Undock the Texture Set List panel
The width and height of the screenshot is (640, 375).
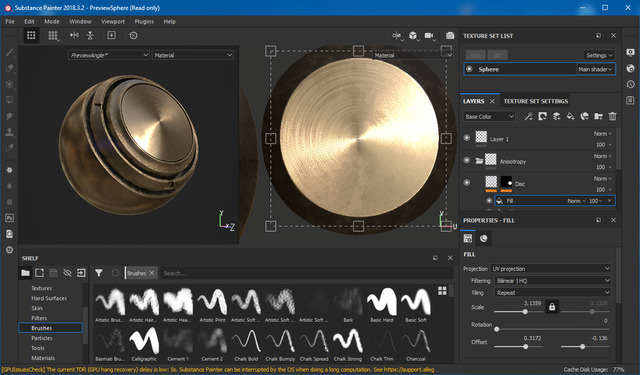(x=598, y=36)
